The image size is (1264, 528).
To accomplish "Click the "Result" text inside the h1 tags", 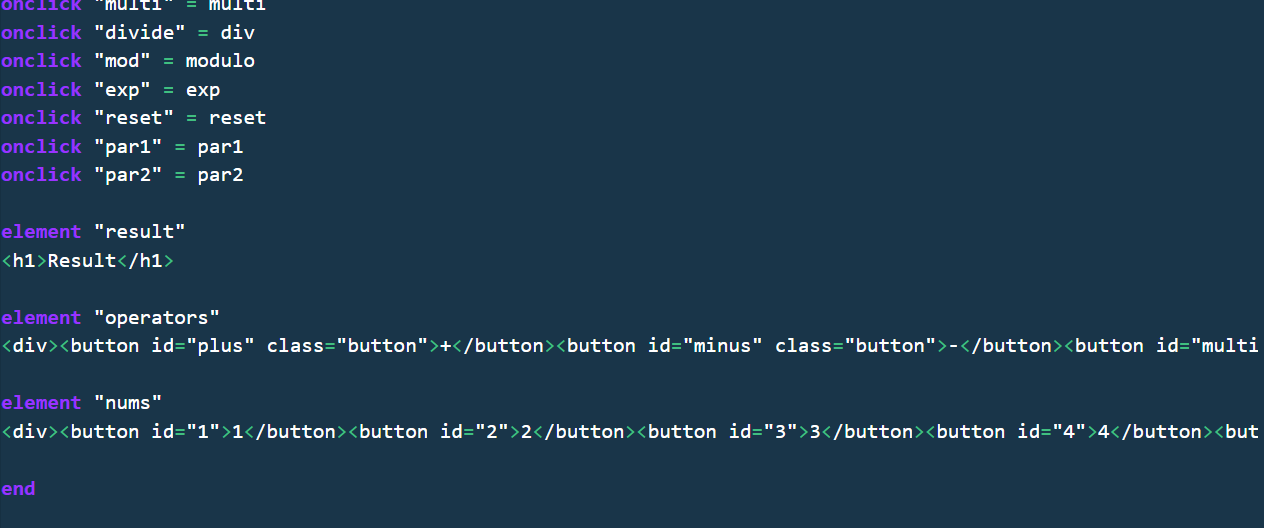I will tap(82, 261).
